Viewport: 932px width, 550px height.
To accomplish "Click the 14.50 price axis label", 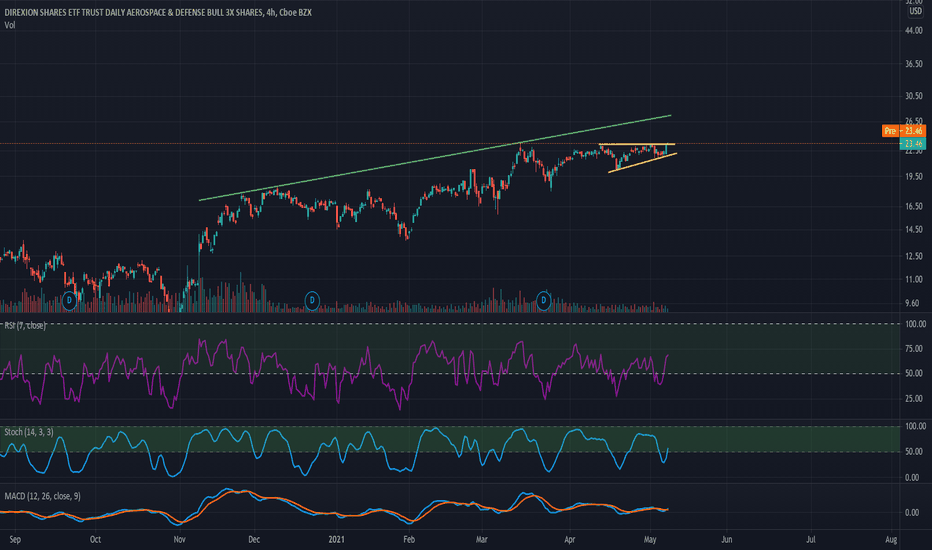I will (914, 230).
